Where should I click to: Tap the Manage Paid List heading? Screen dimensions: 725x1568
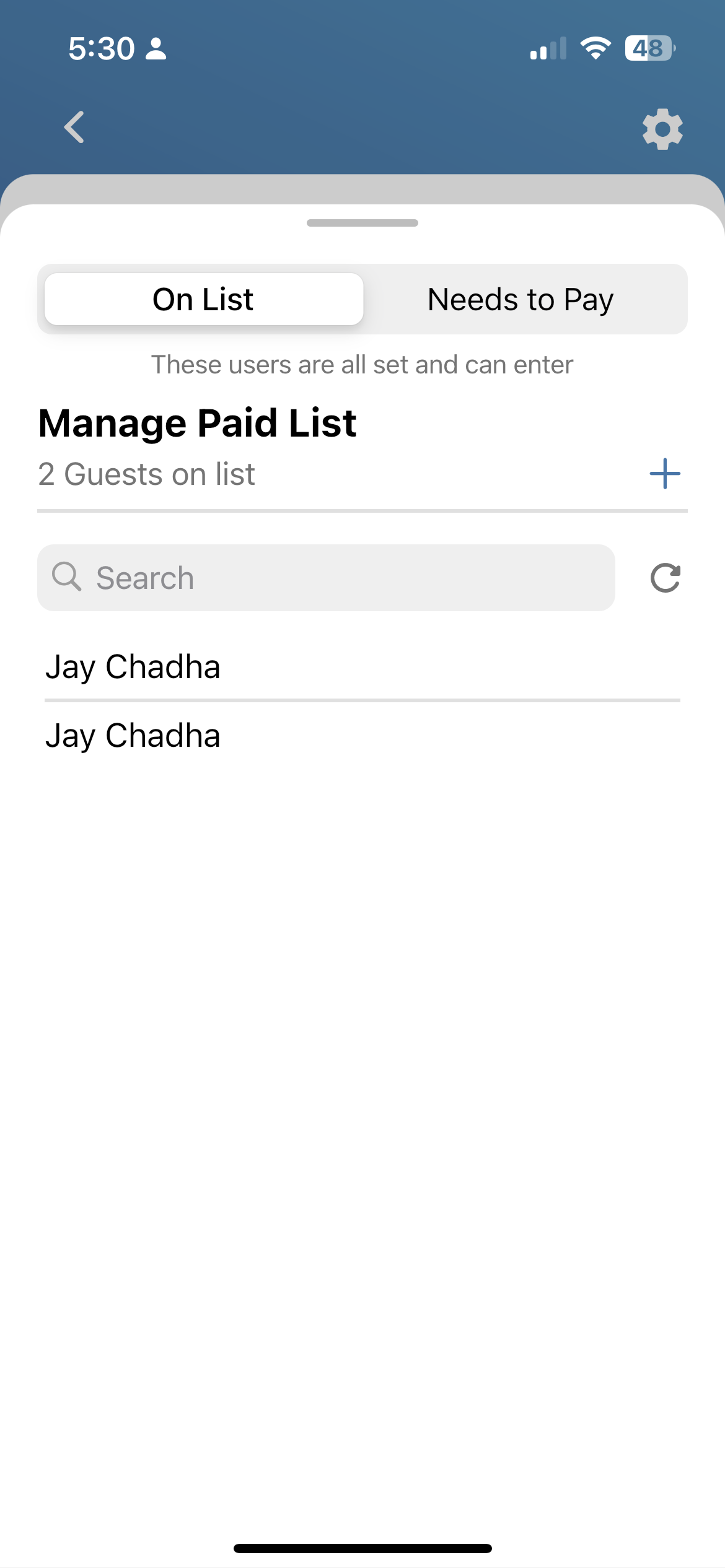[197, 424]
